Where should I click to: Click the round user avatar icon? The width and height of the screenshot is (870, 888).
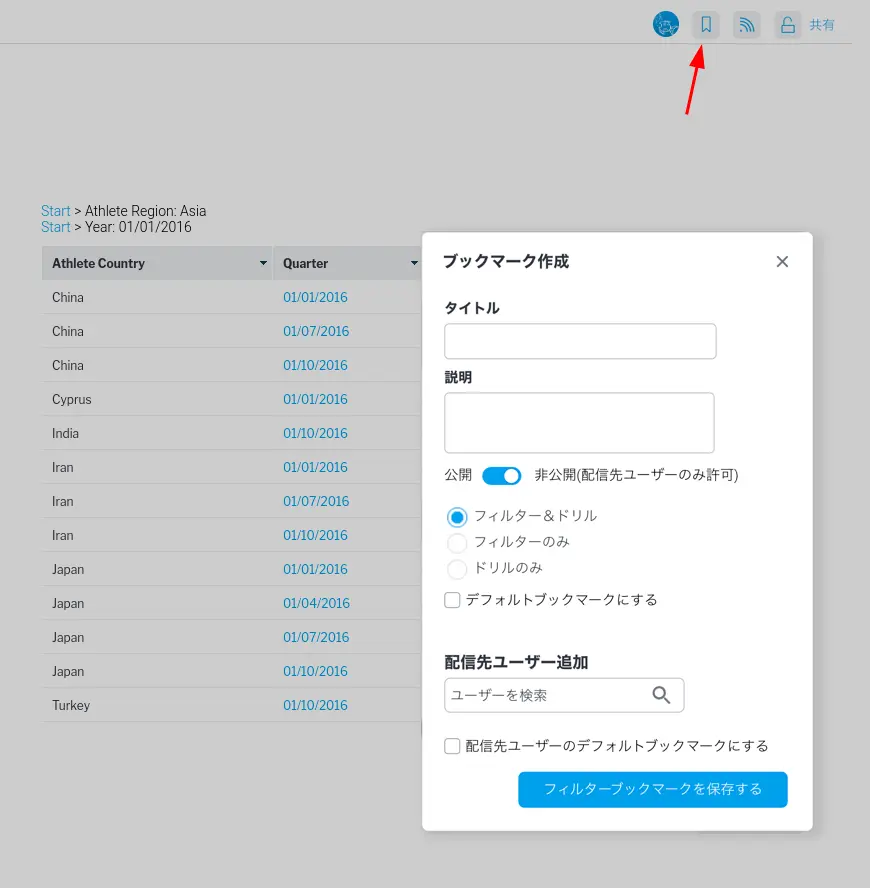tap(666, 25)
